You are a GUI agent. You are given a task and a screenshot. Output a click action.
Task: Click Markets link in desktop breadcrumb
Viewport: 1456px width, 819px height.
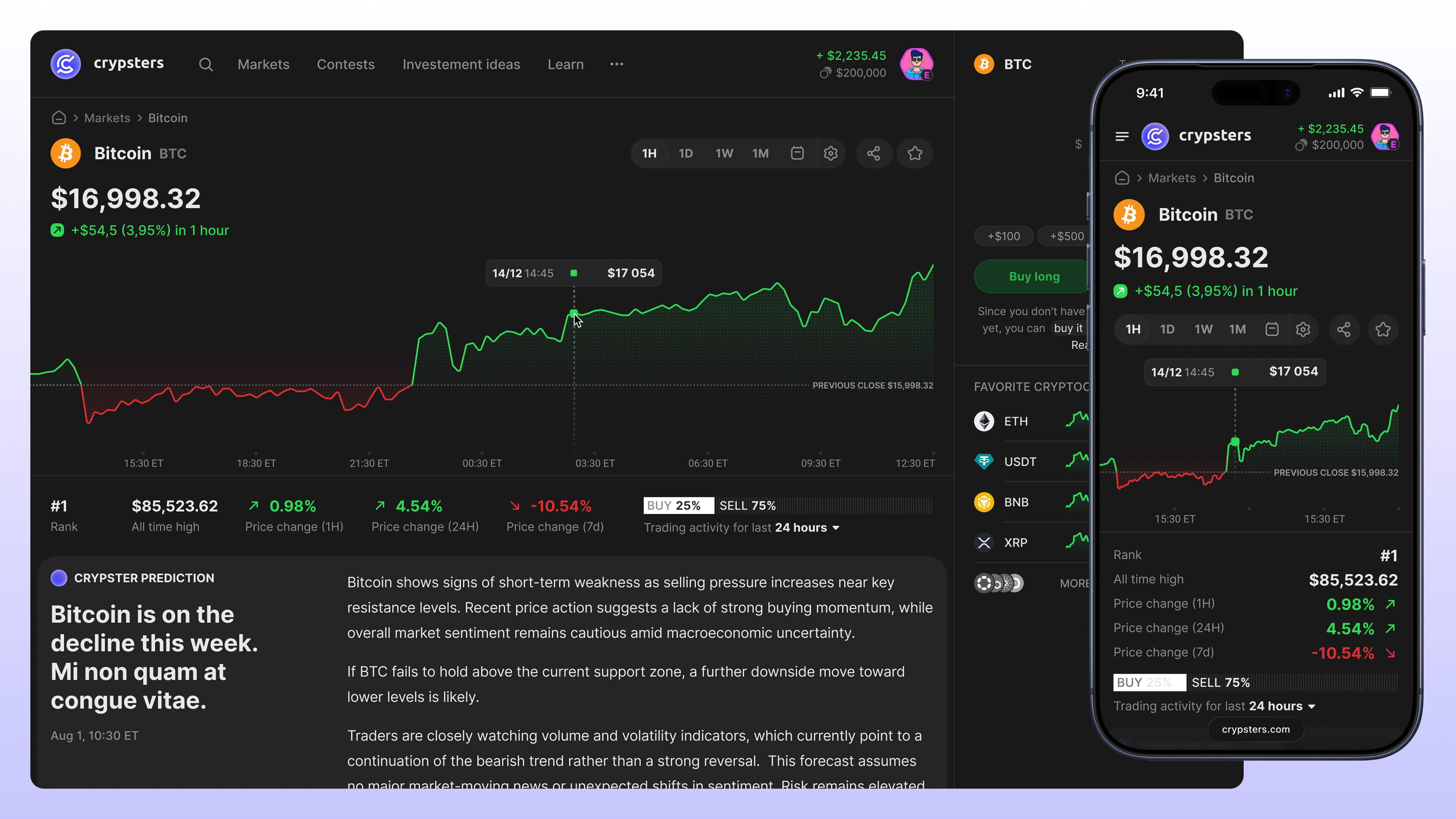coord(107,118)
